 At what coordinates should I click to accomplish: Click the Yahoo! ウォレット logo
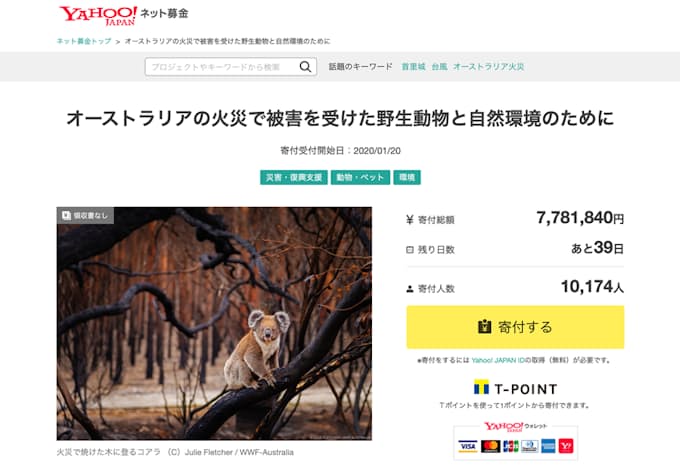[x=515, y=426]
